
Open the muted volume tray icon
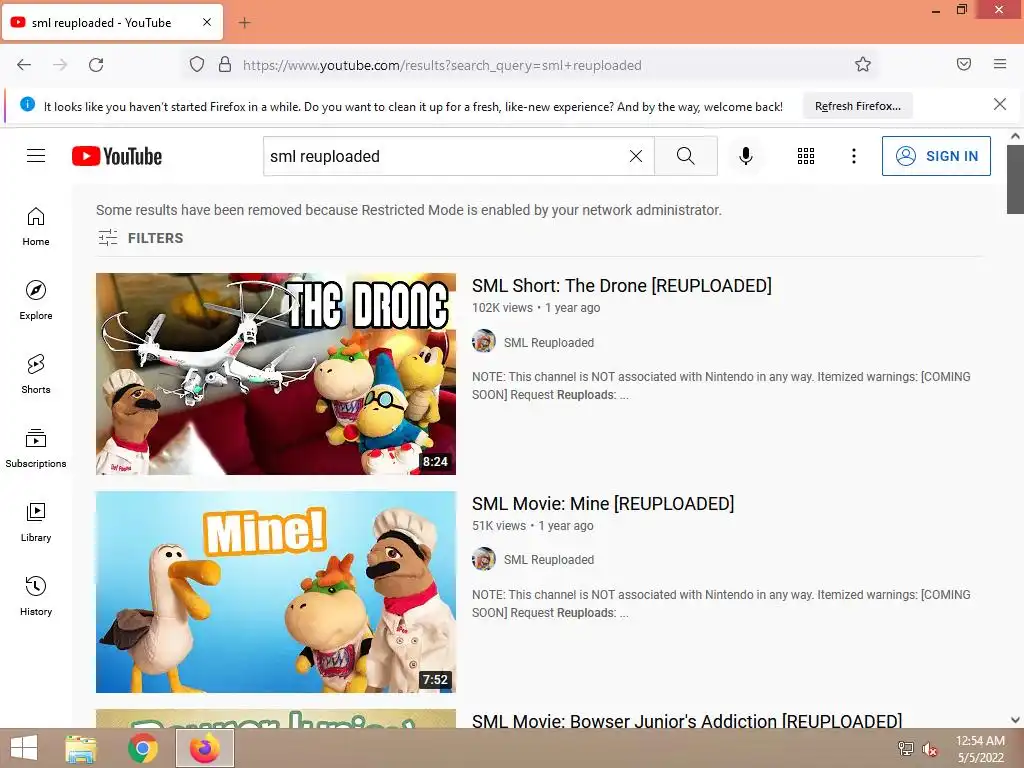pyautogui.click(x=930, y=749)
